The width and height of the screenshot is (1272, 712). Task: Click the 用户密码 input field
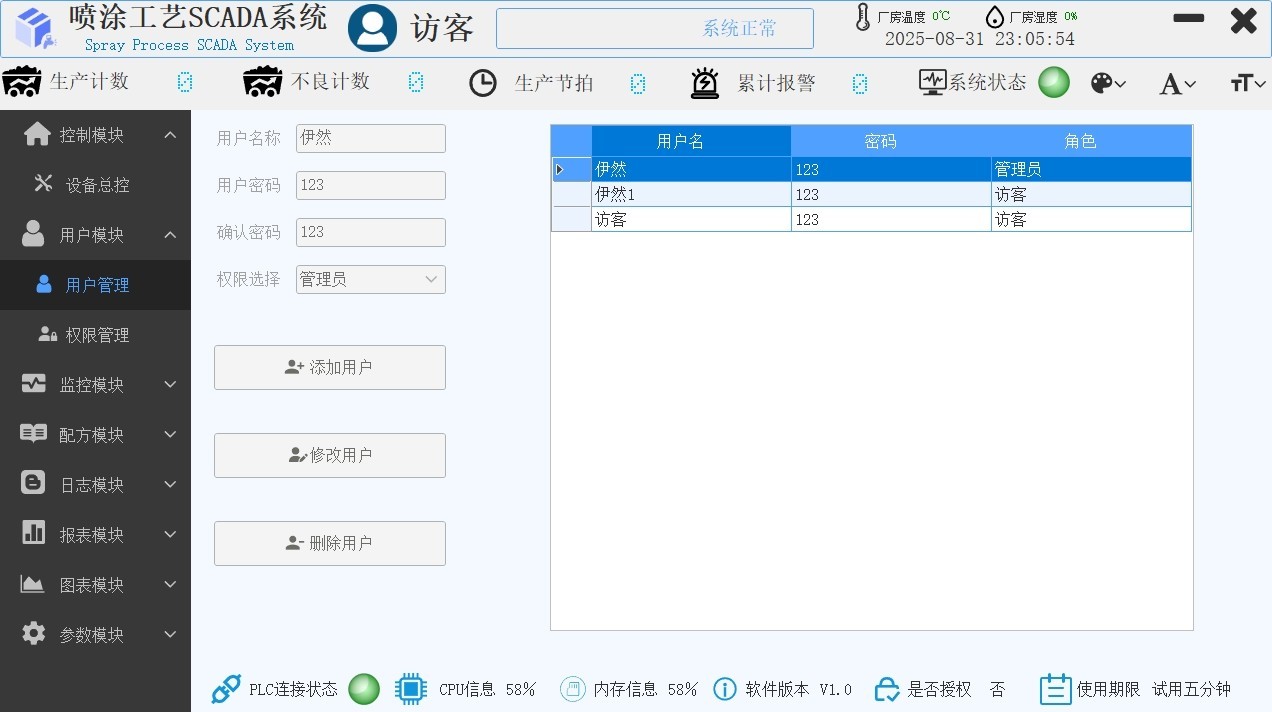point(371,185)
